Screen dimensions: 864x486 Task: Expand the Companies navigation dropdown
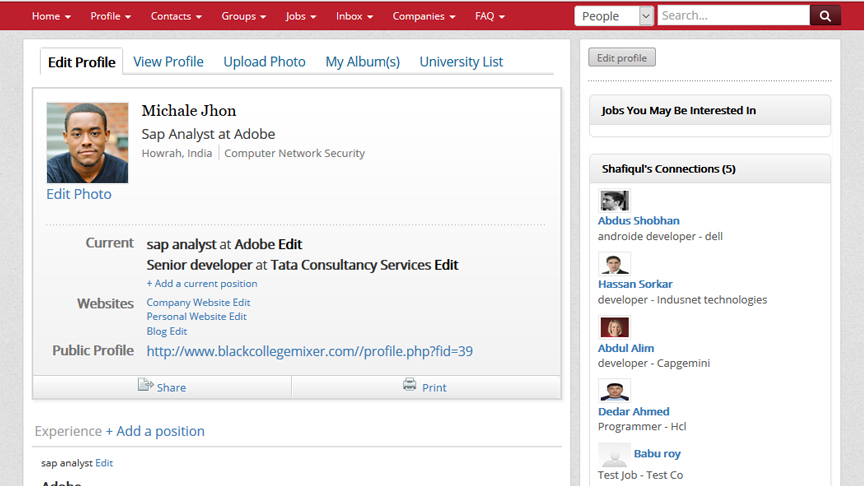(423, 16)
